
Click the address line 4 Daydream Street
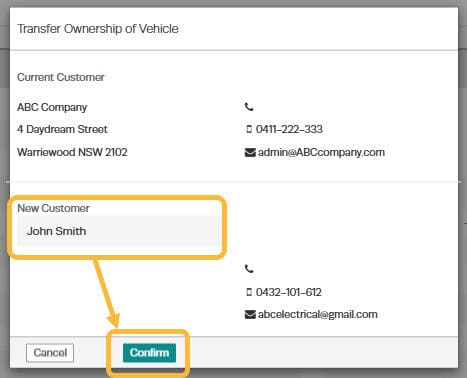coord(62,129)
